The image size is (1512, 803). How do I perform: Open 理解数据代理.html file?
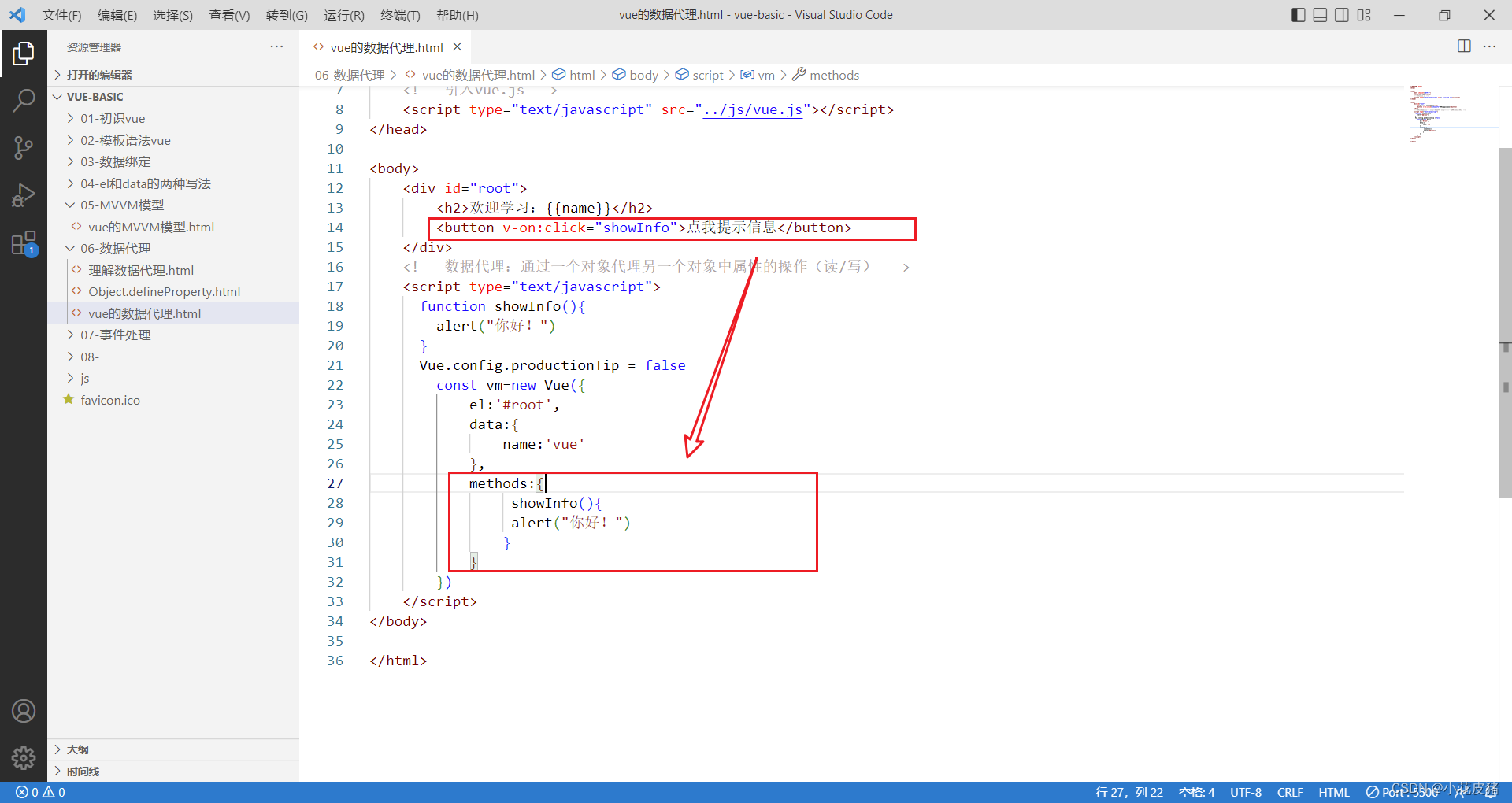pos(173,270)
